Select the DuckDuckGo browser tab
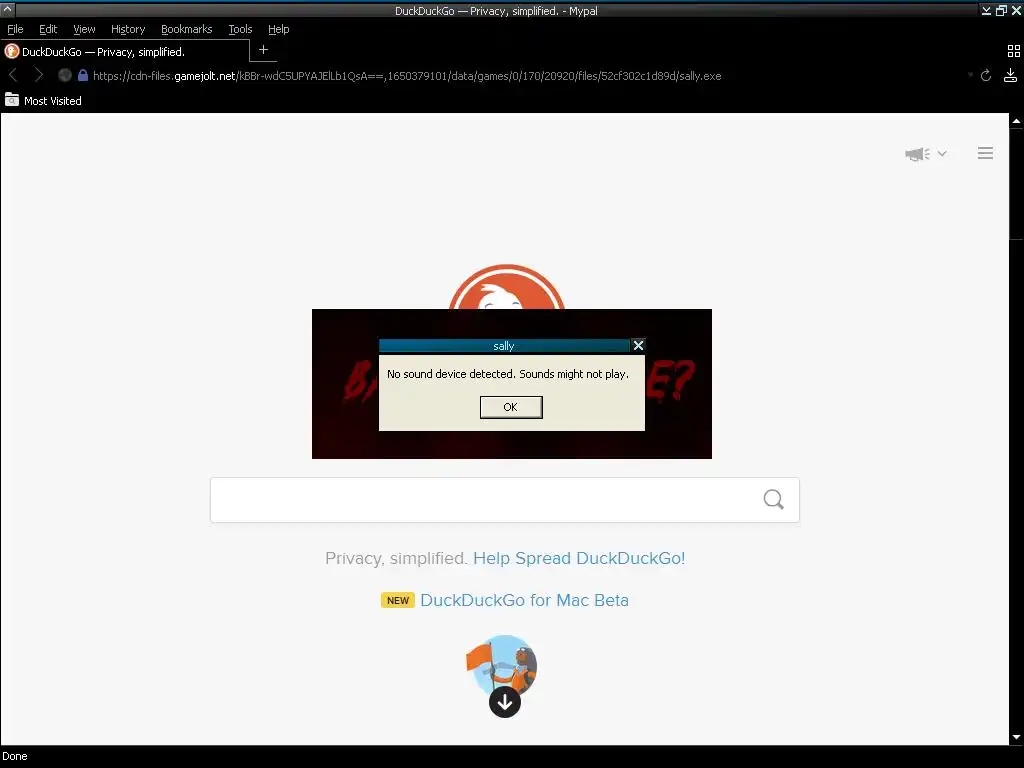The height and width of the screenshot is (768, 1024). tap(125, 52)
